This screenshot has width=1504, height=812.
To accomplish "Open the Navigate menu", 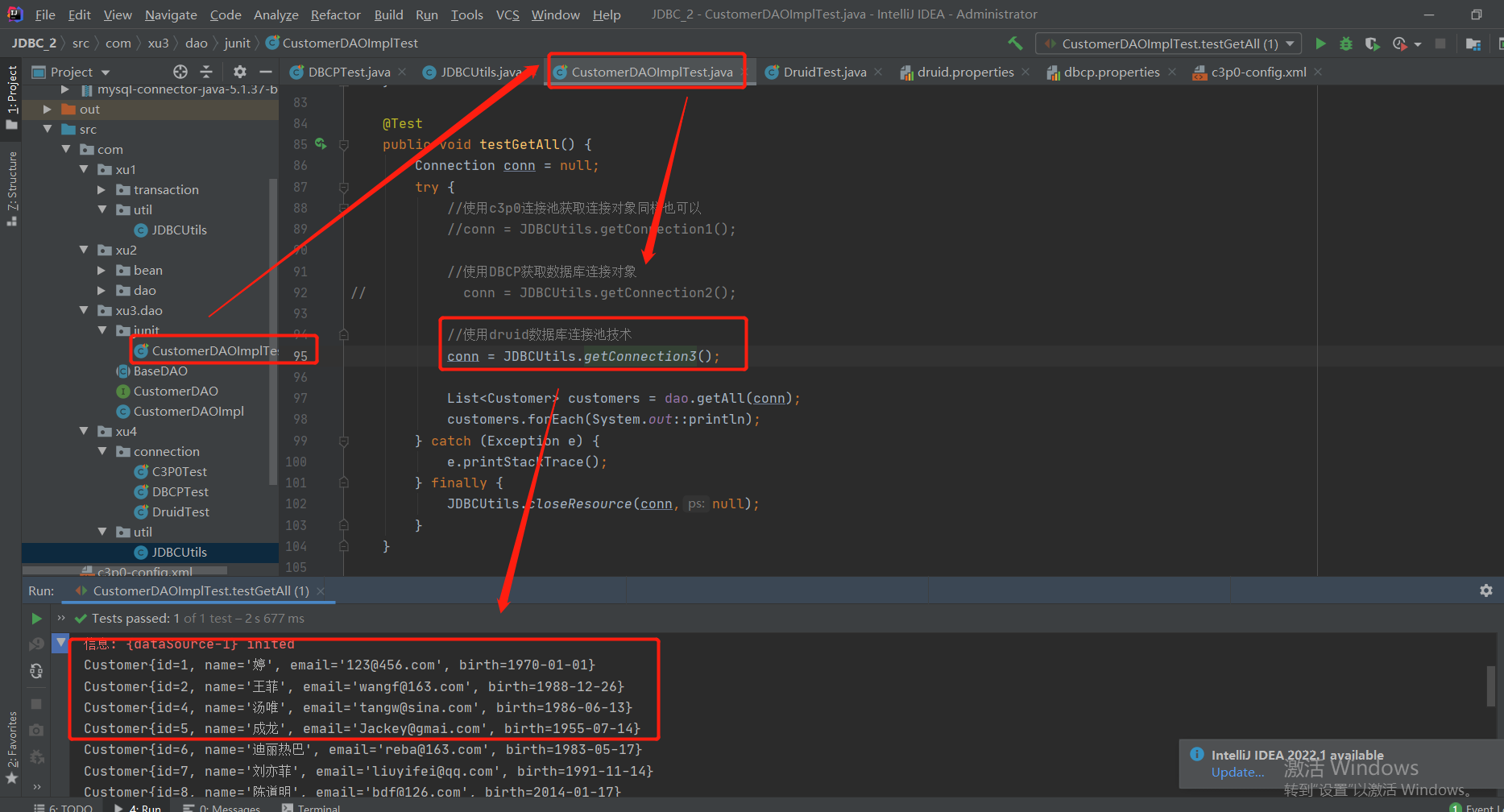I will pos(171,14).
